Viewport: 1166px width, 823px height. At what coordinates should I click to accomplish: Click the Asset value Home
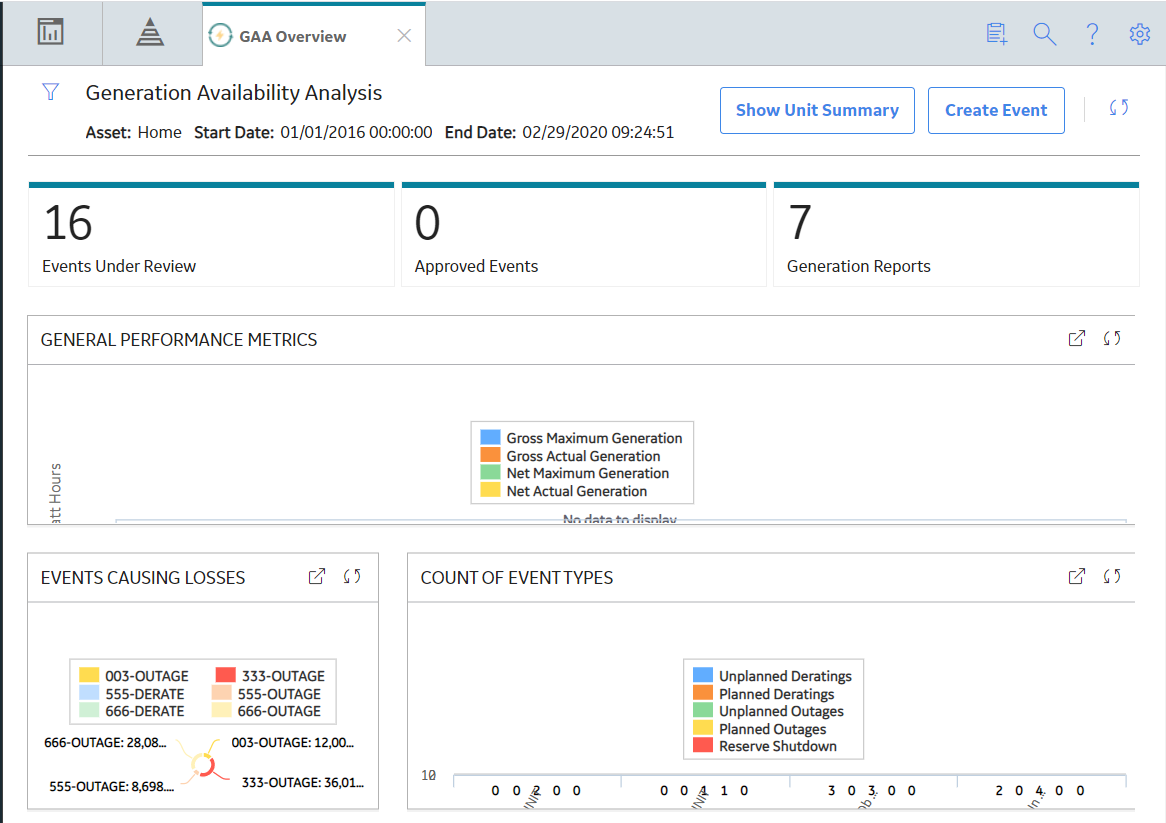coord(159,132)
